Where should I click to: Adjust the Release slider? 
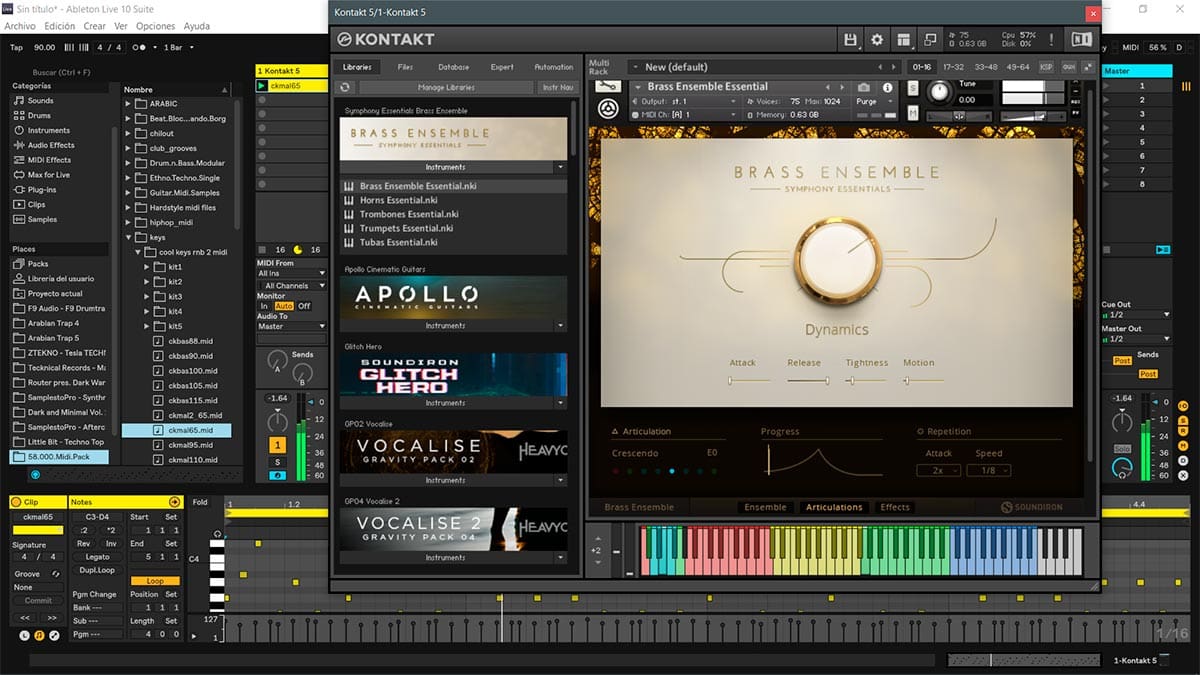(x=807, y=381)
